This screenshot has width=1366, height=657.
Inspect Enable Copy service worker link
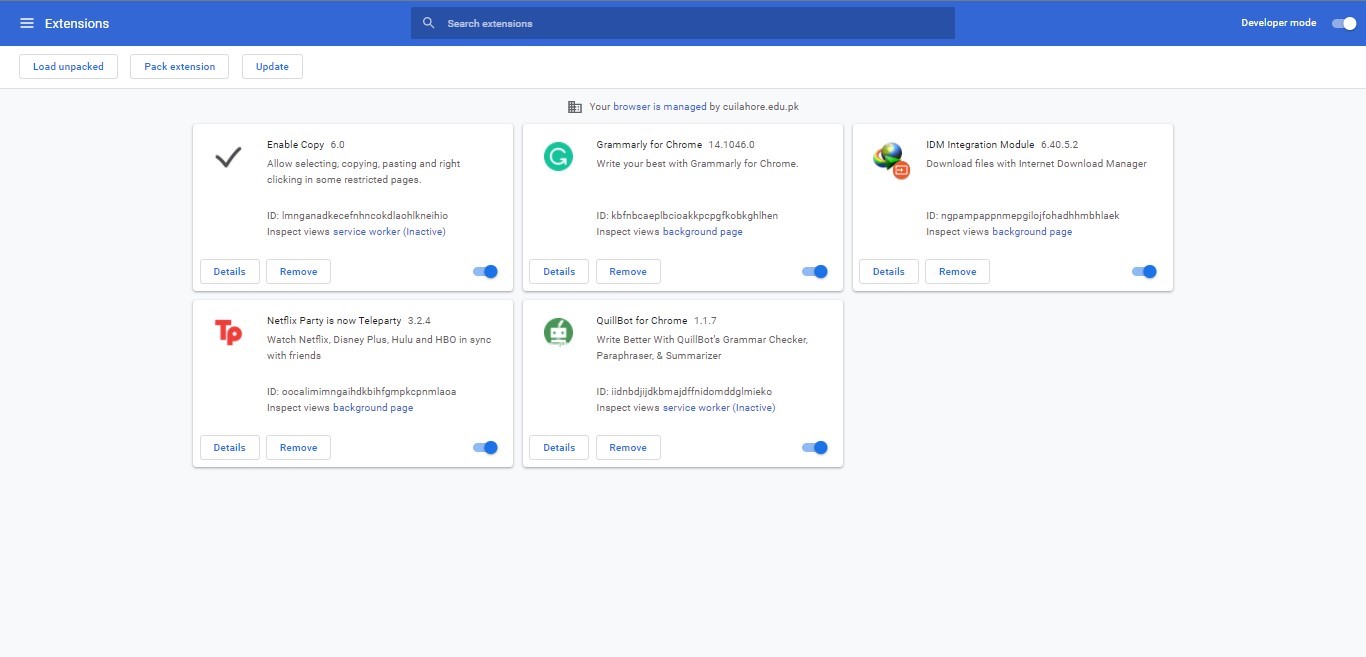[389, 232]
